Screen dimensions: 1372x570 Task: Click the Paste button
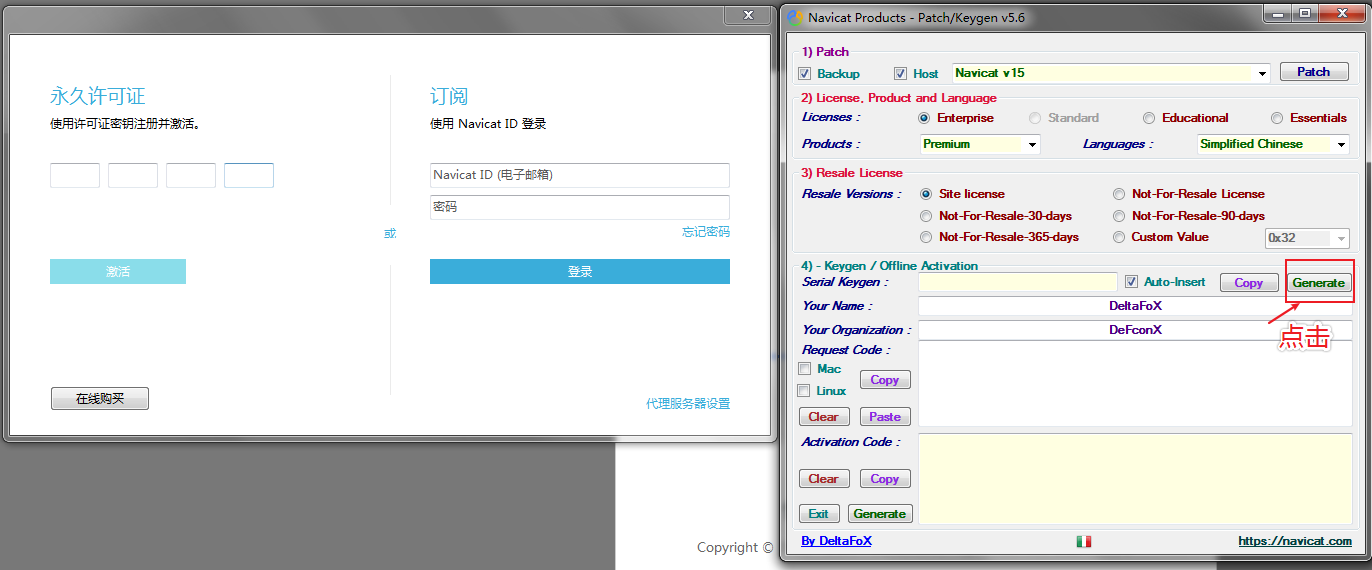(885, 417)
